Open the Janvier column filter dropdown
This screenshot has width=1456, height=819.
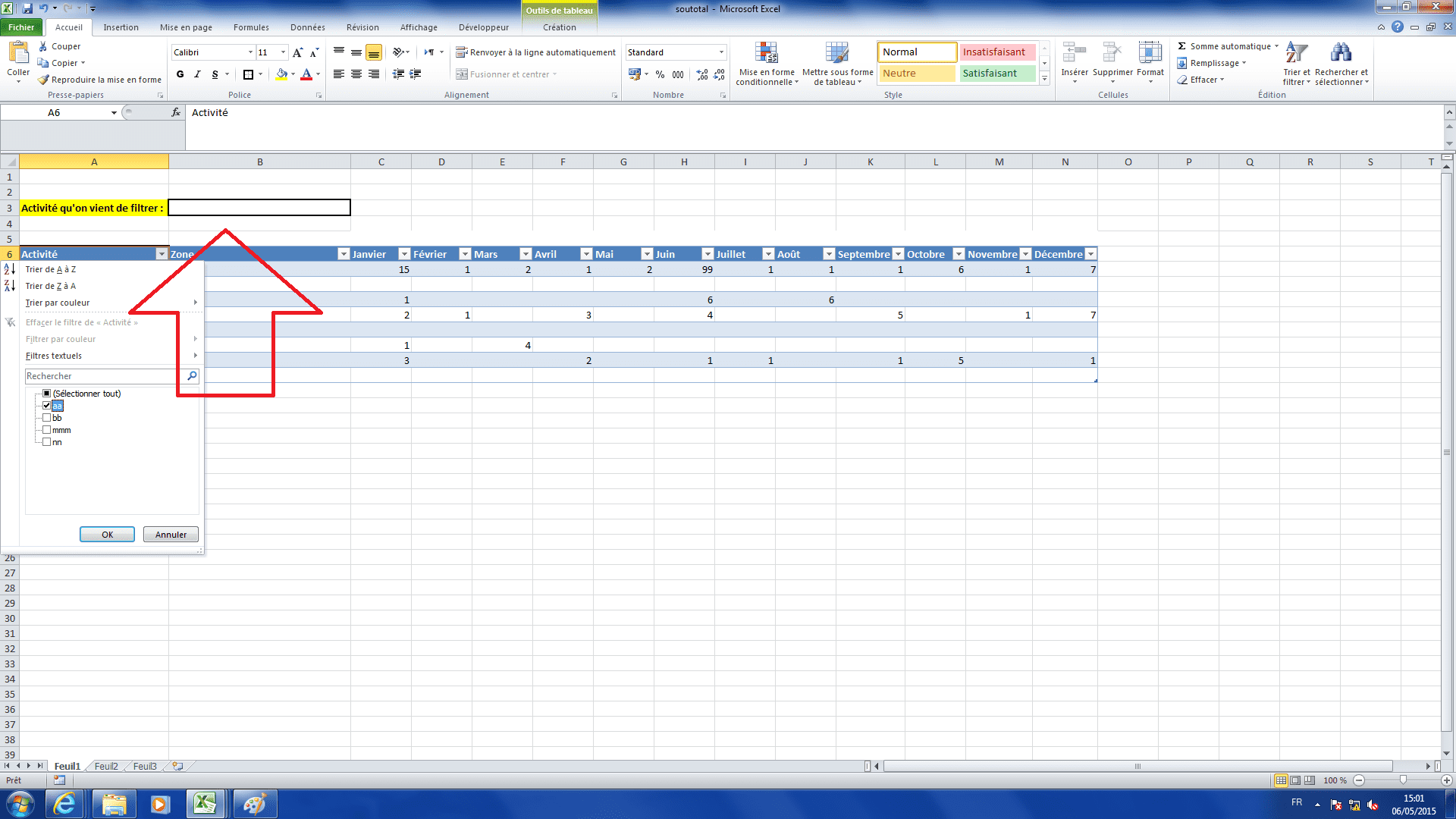pyautogui.click(x=404, y=254)
